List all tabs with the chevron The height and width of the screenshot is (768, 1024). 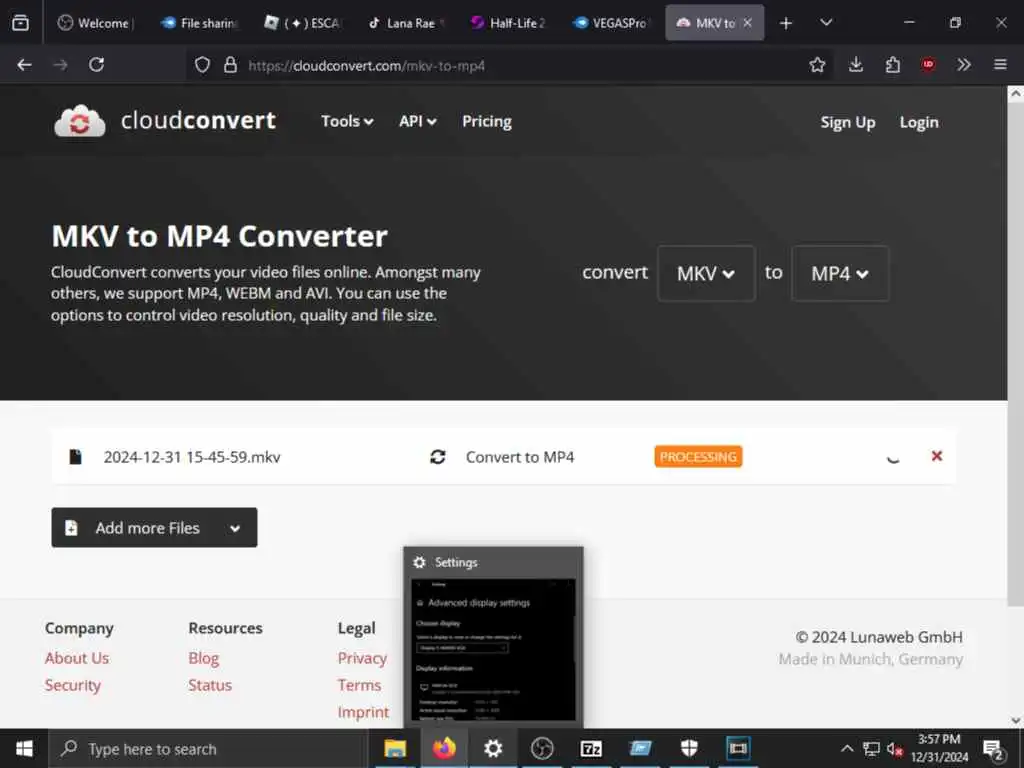click(x=826, y=23)
